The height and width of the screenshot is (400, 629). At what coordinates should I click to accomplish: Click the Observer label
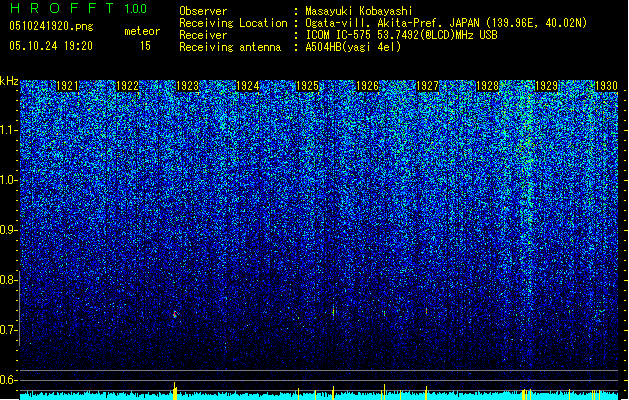tap(203, 11)
